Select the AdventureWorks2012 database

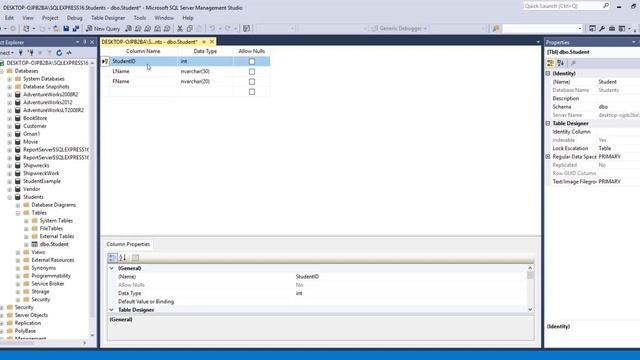(47, 102)
